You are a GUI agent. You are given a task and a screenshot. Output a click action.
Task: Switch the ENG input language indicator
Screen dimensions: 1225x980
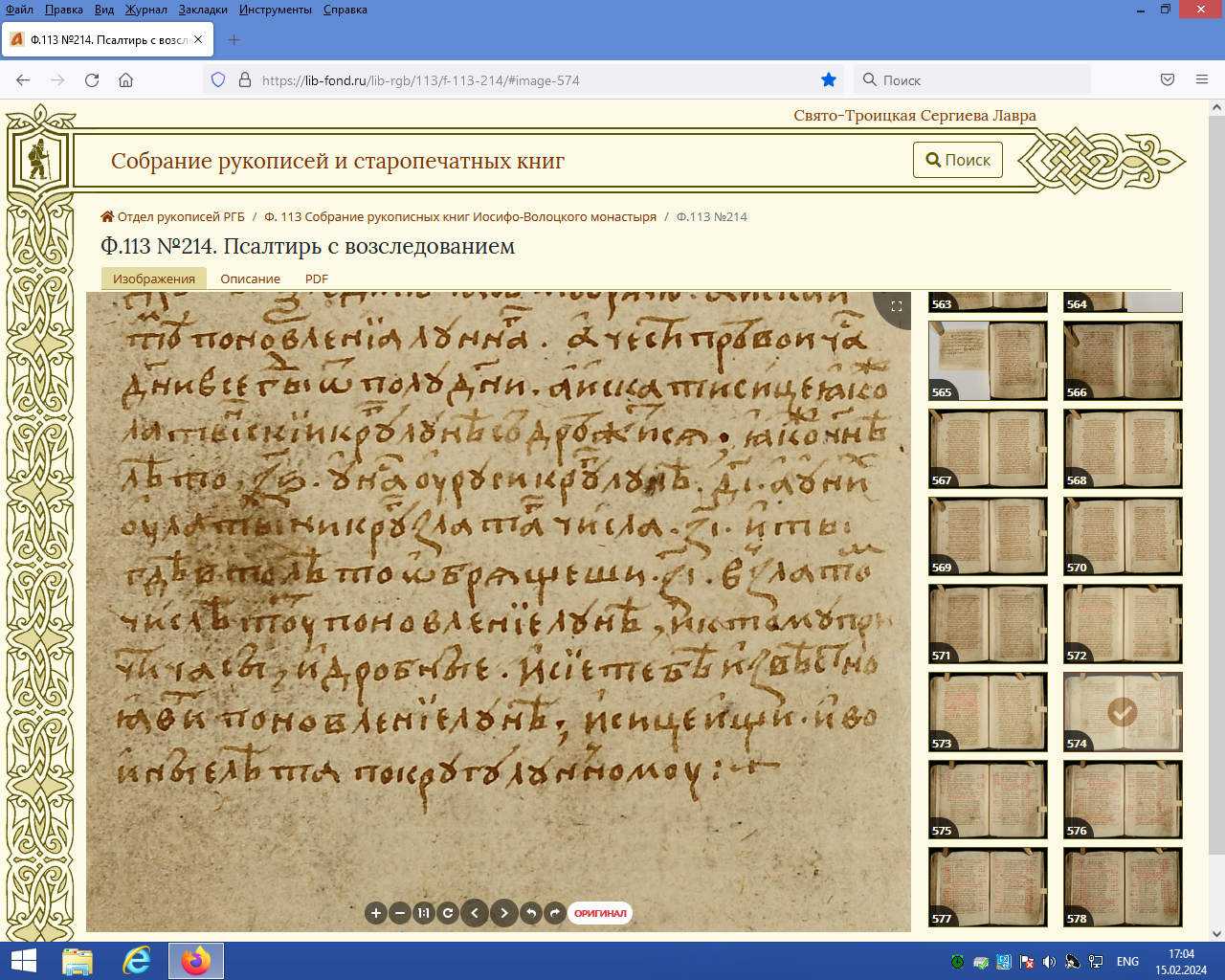1128,962
